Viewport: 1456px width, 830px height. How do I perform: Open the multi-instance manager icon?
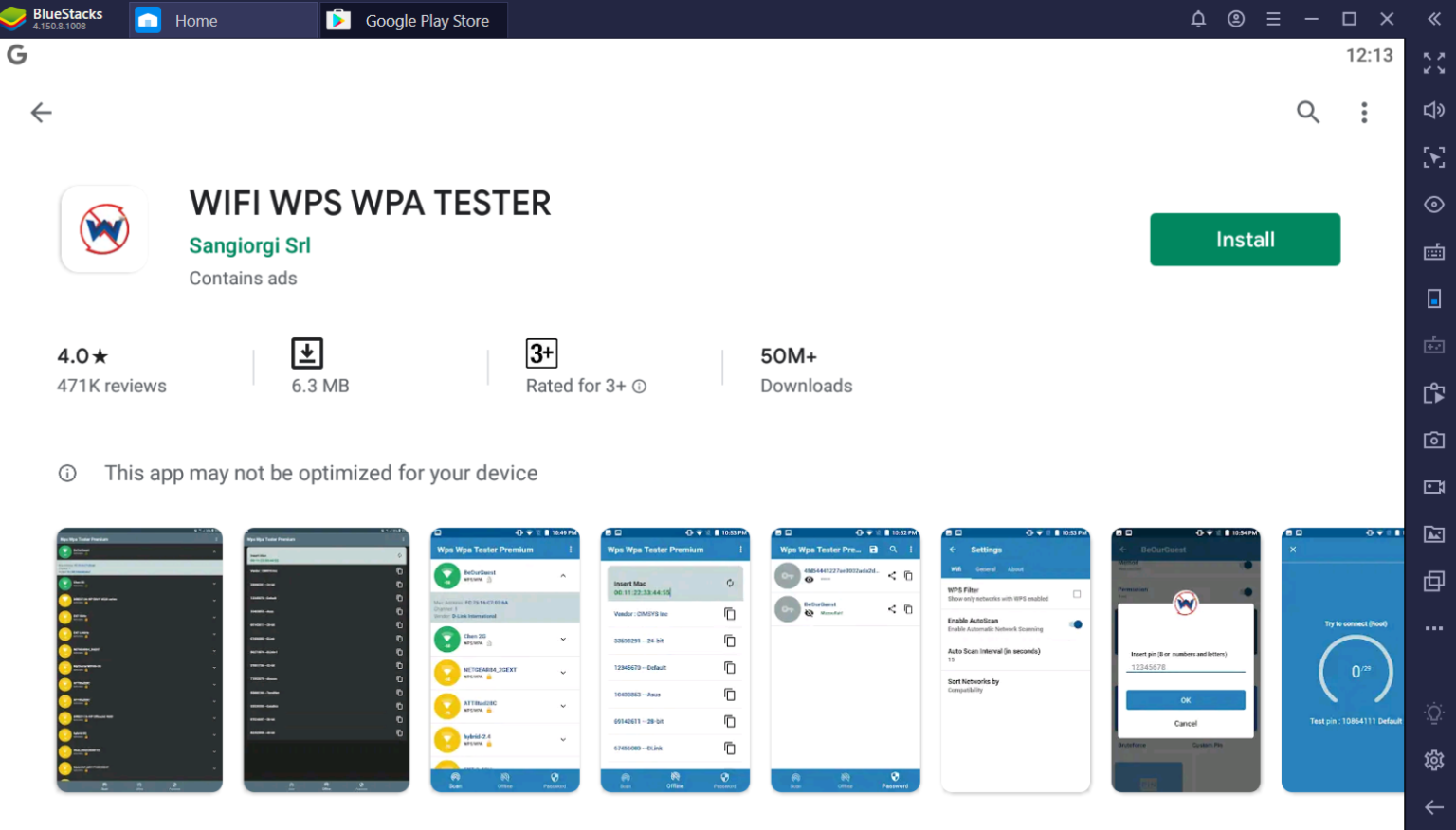coord(1434,581)
